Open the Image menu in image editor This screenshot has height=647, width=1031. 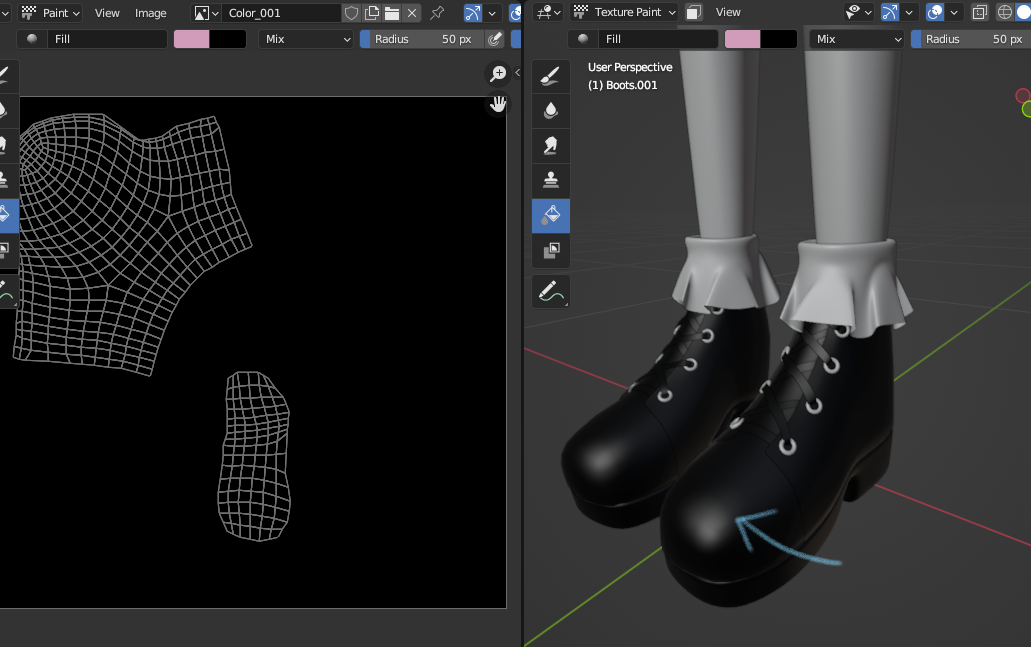point(151,12)
